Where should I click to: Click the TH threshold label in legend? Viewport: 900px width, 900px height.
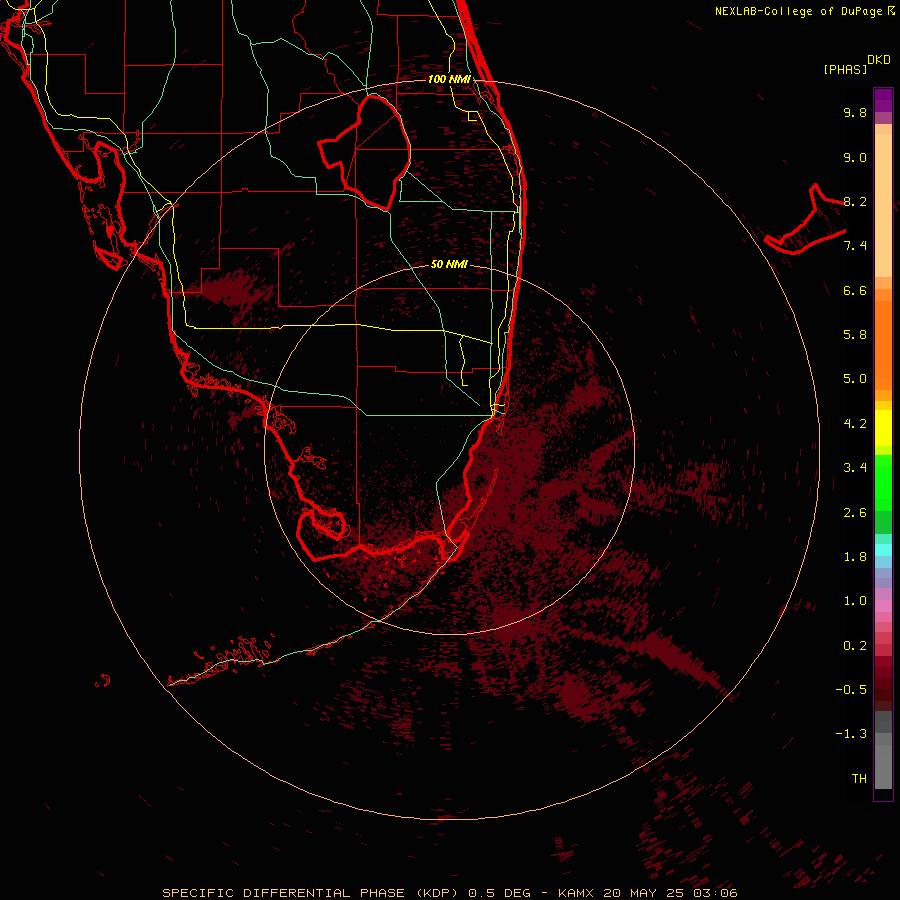click(859, 779)
